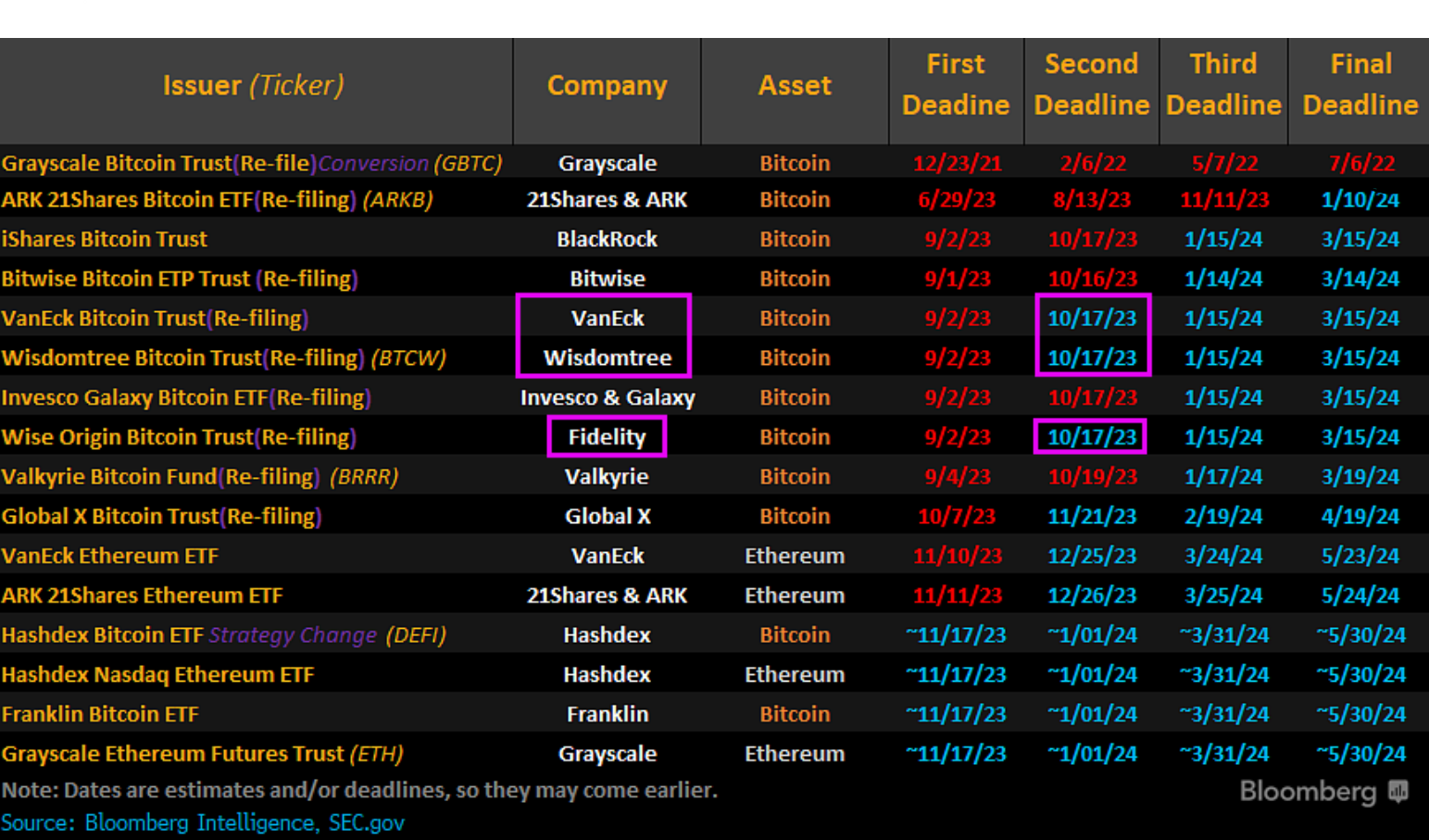
Task: Click the '5/7/22' third deadline date
Action: click(1224, 164)
